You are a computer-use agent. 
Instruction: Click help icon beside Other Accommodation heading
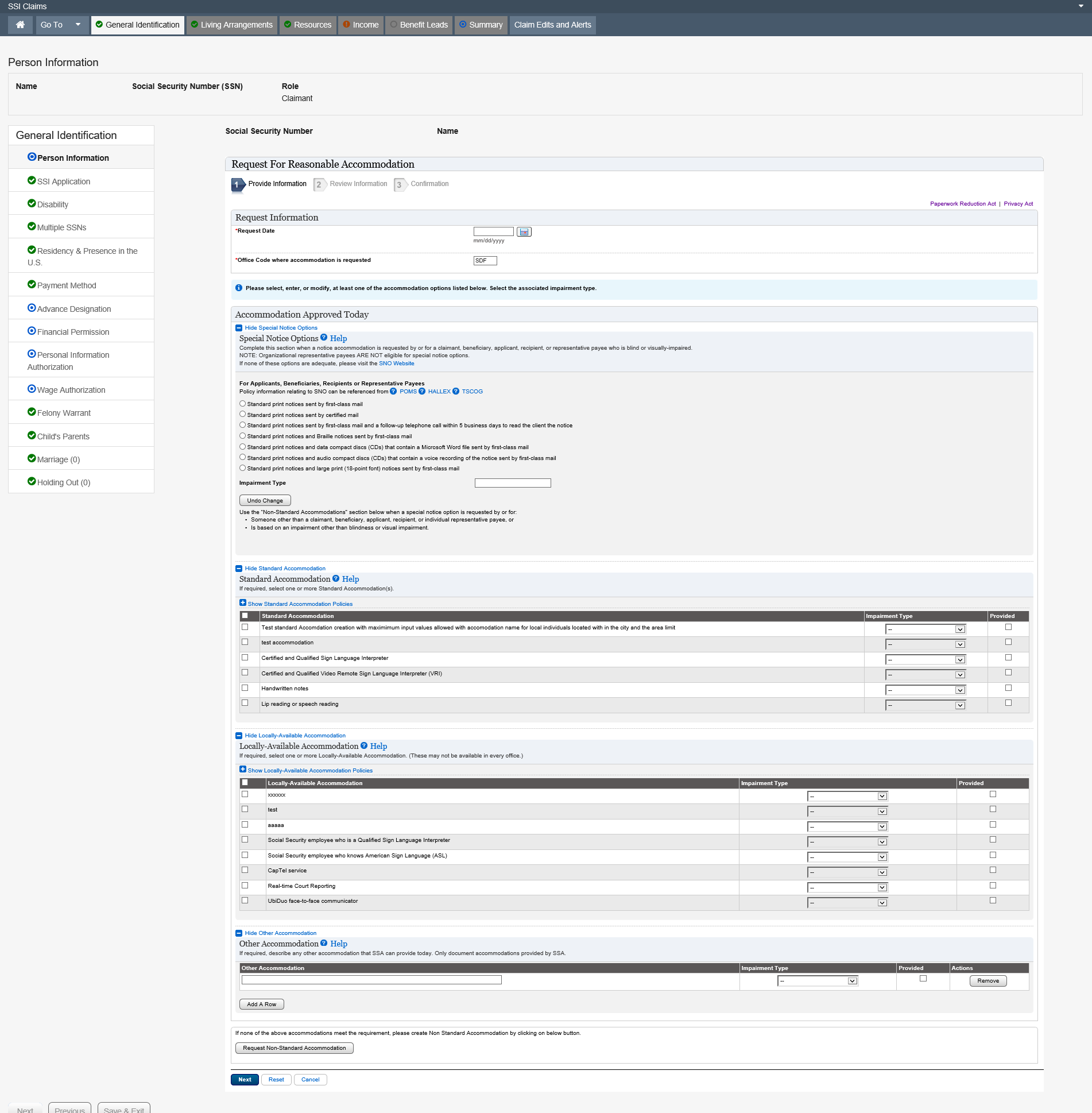tap(324, 943)
